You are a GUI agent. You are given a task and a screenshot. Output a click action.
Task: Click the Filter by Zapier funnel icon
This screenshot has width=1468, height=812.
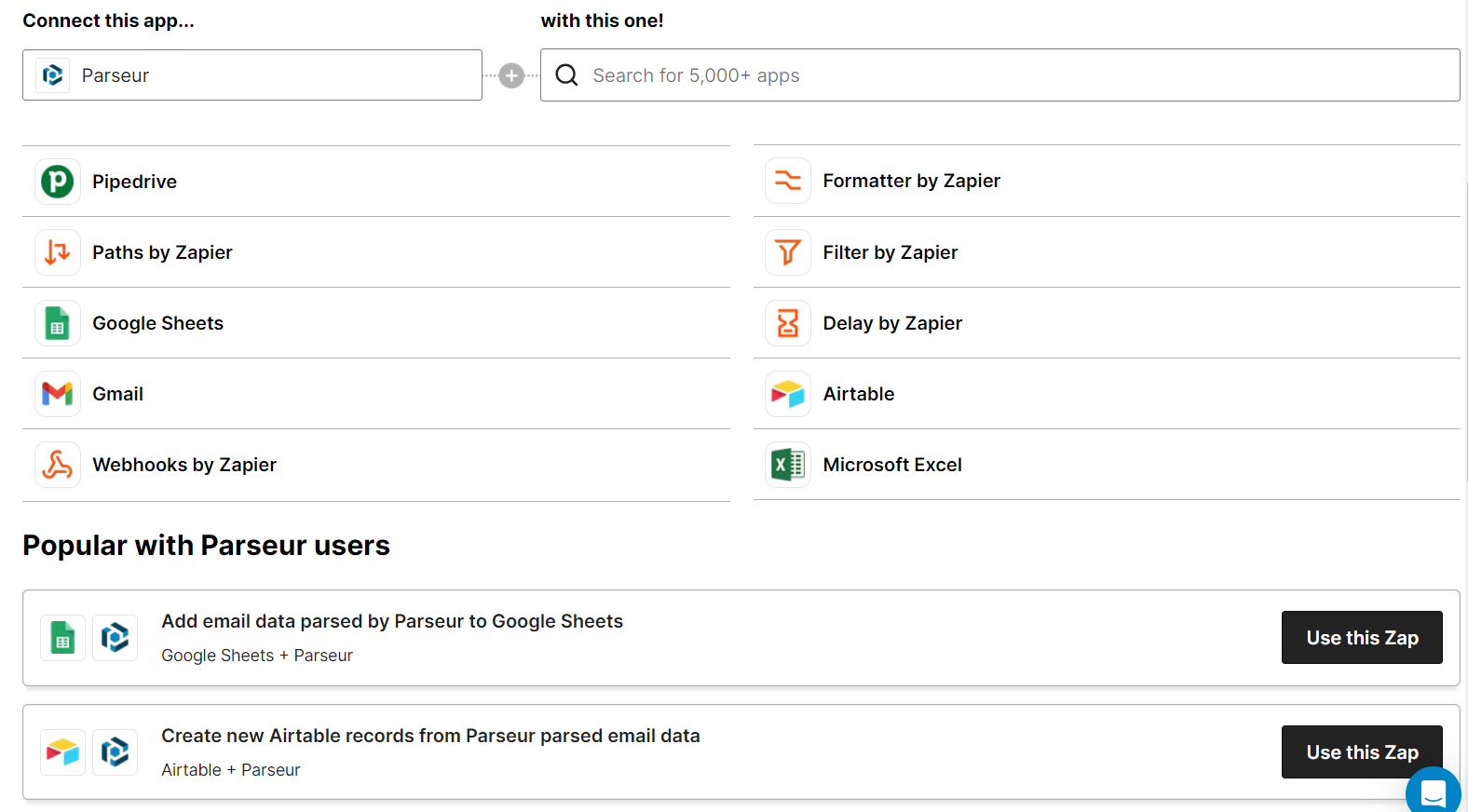[787, 252]
